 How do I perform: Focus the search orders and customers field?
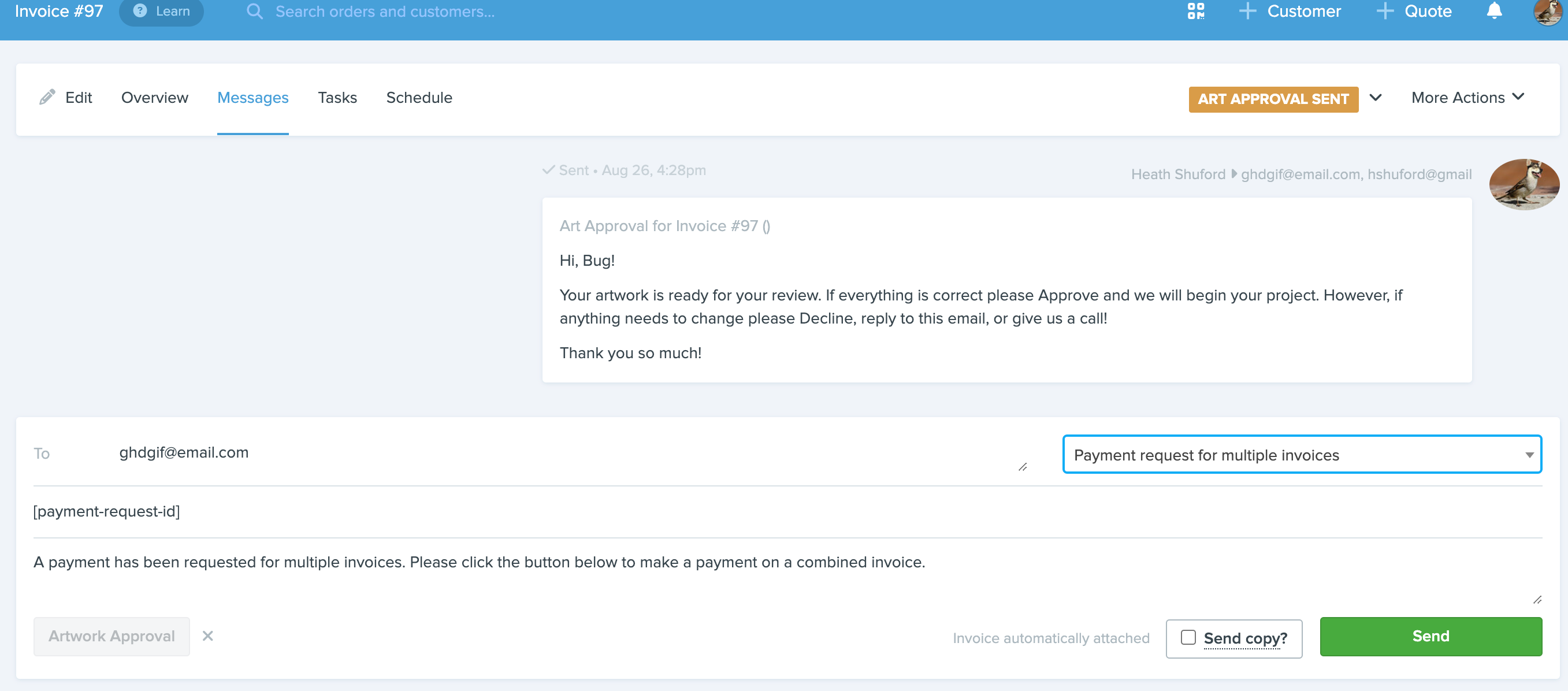click(385, 12)
